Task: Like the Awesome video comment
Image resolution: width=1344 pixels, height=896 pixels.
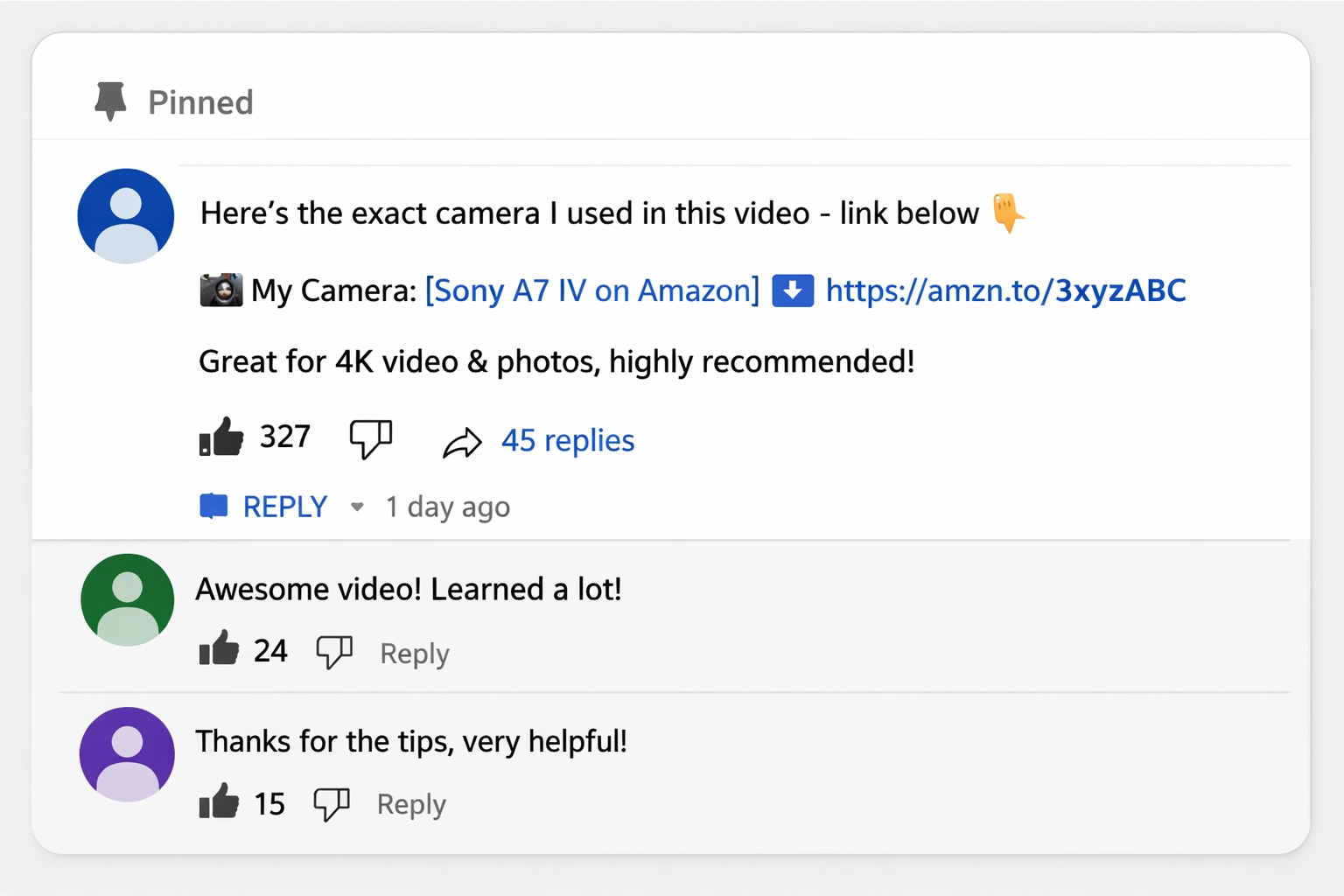Action: [x=219, y=649]
